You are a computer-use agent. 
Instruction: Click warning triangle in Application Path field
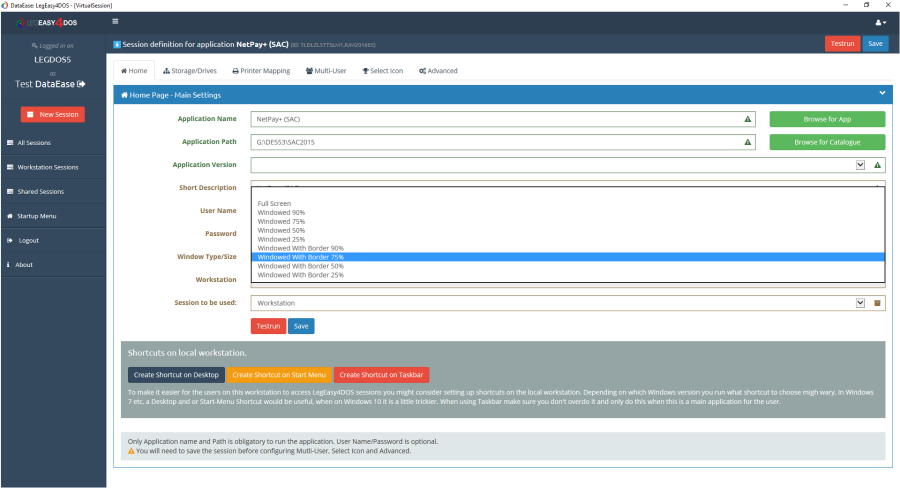point(747,142)
